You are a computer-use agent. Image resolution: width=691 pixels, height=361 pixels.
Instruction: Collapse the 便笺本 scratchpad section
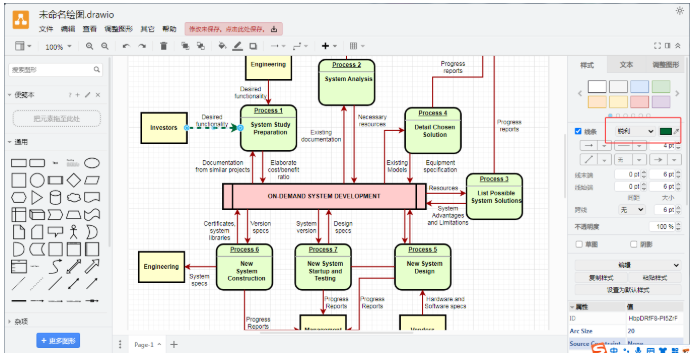coord(20,95)
